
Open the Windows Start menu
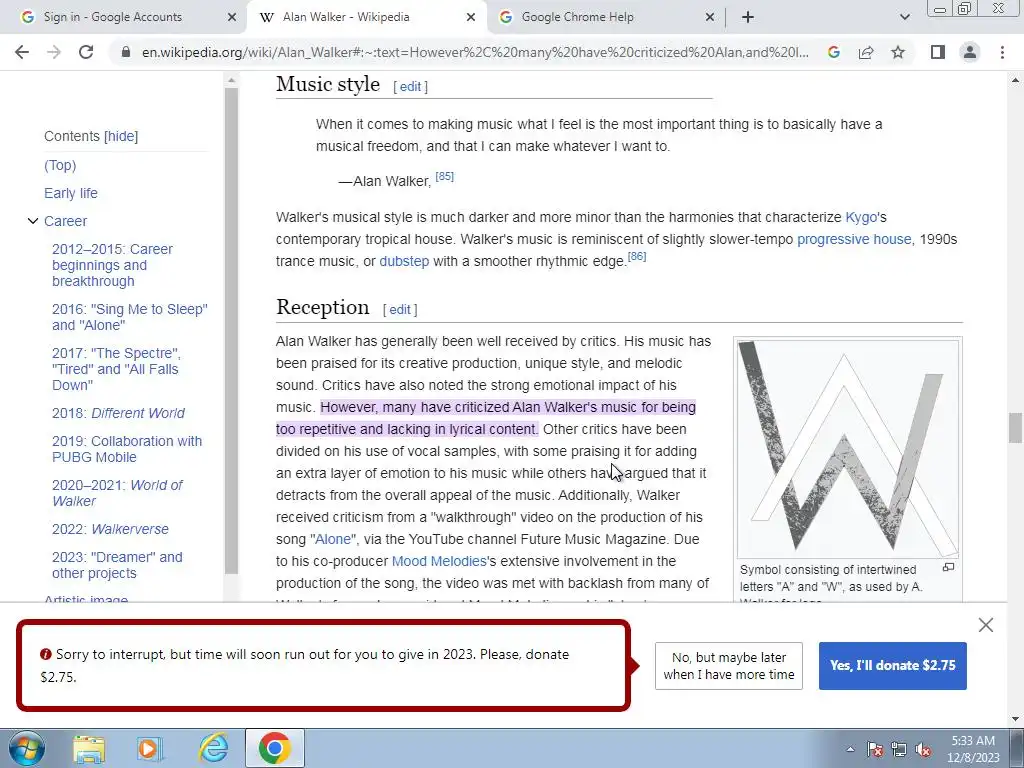tap(27, 748)
